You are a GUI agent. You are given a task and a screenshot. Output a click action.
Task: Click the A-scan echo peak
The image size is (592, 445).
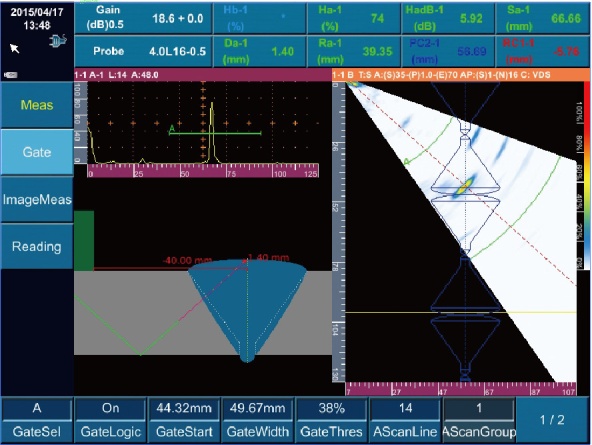coord(212,132)
